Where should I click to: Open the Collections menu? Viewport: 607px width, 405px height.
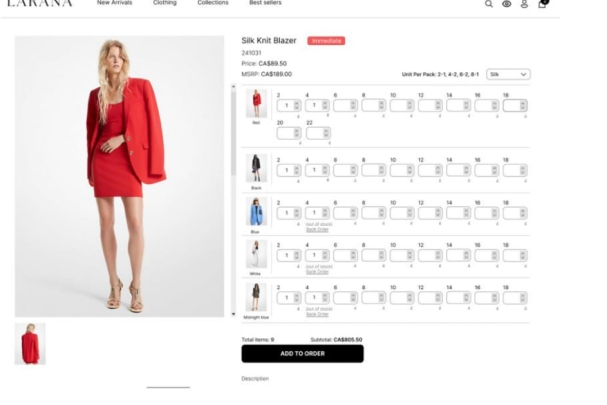(x=213, y=2)
